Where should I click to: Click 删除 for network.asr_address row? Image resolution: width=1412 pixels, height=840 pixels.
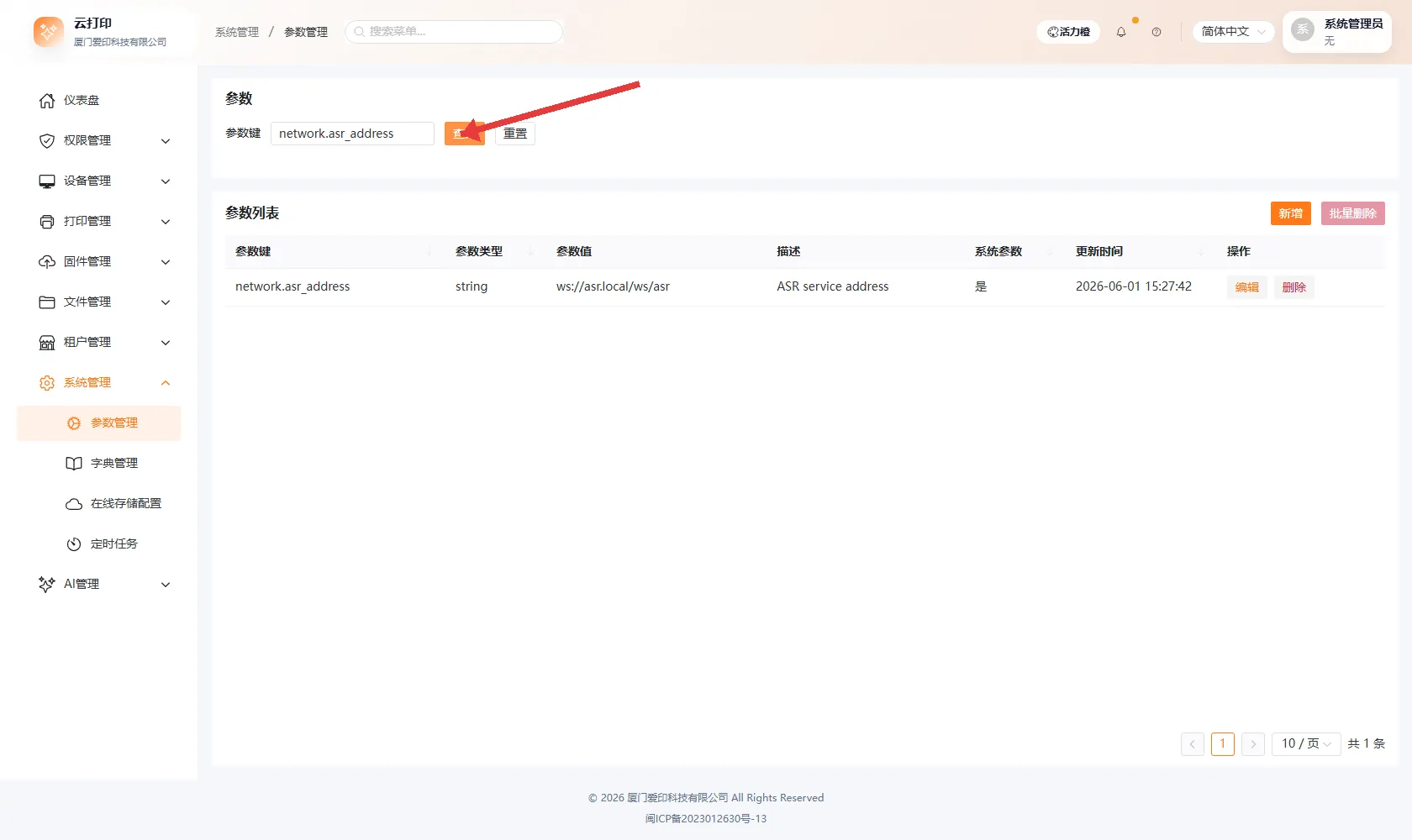[1294, 287]
